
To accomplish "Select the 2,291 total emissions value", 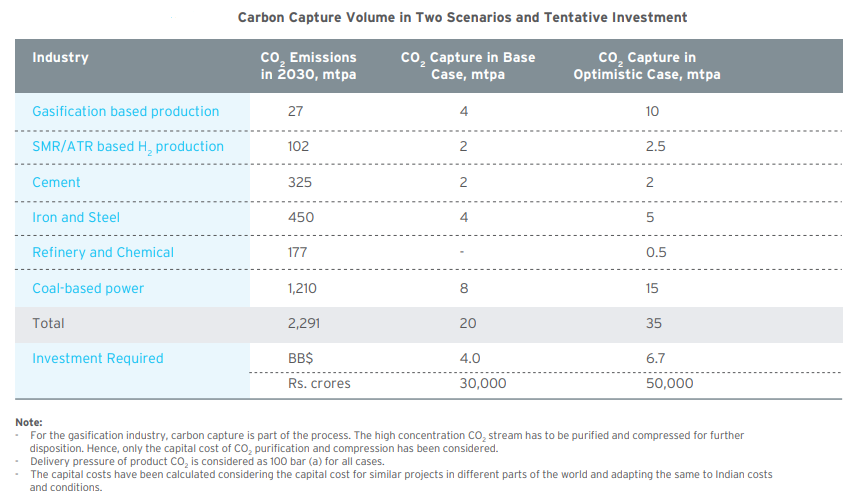I will 304,323.
